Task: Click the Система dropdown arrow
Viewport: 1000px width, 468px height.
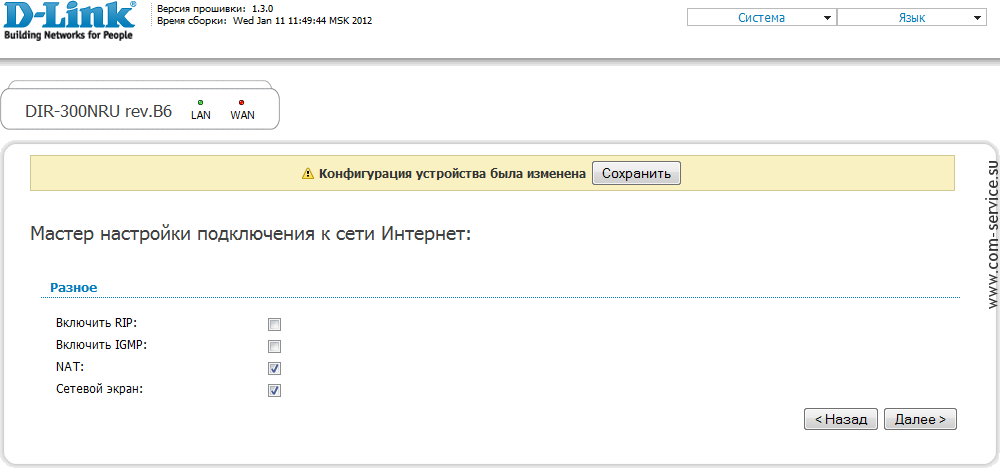Action: click(827, 18)
